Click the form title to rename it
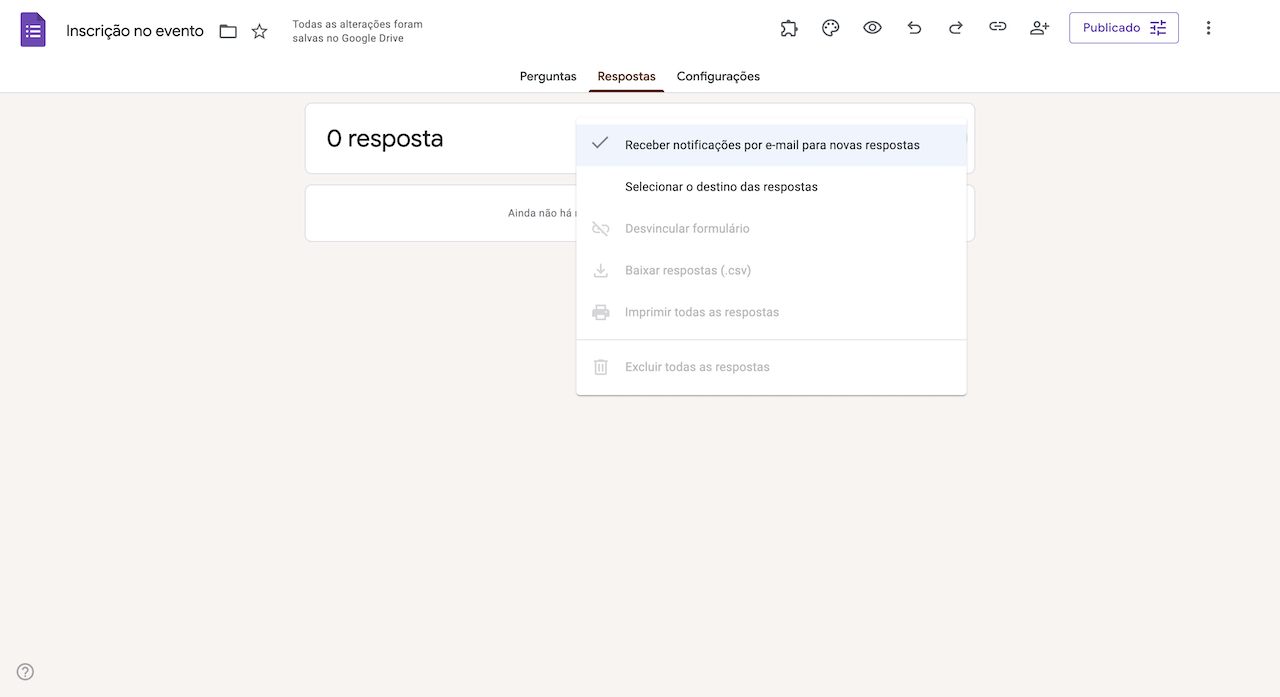1280x697 pixels. (134, 31)
